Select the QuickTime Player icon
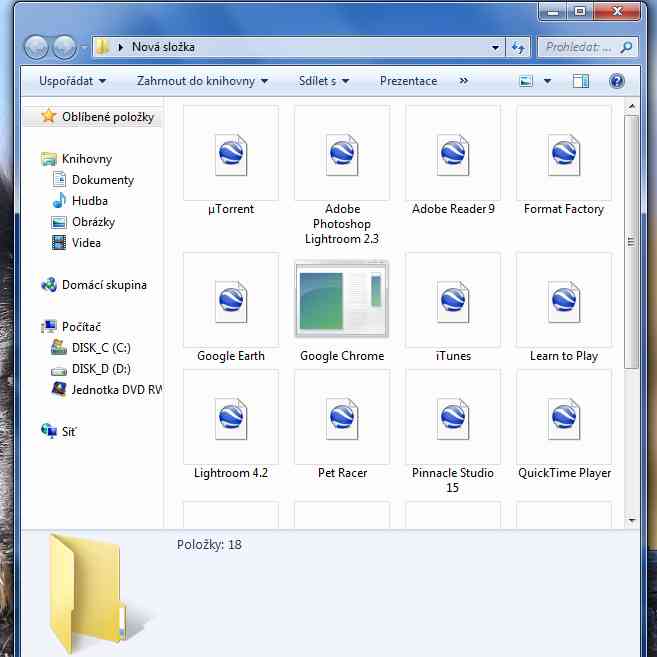 [564, 418]
